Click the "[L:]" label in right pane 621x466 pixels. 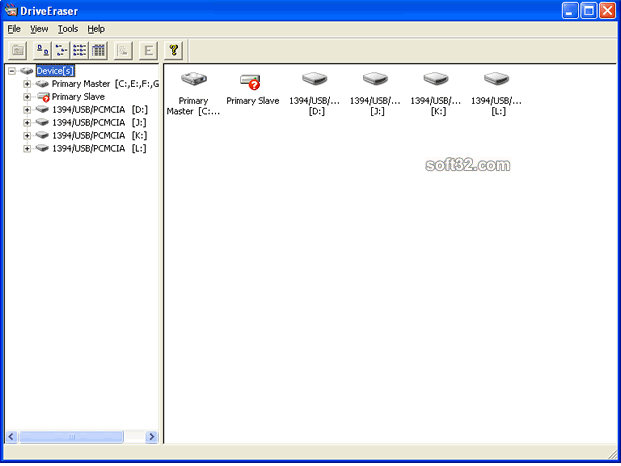499,112
